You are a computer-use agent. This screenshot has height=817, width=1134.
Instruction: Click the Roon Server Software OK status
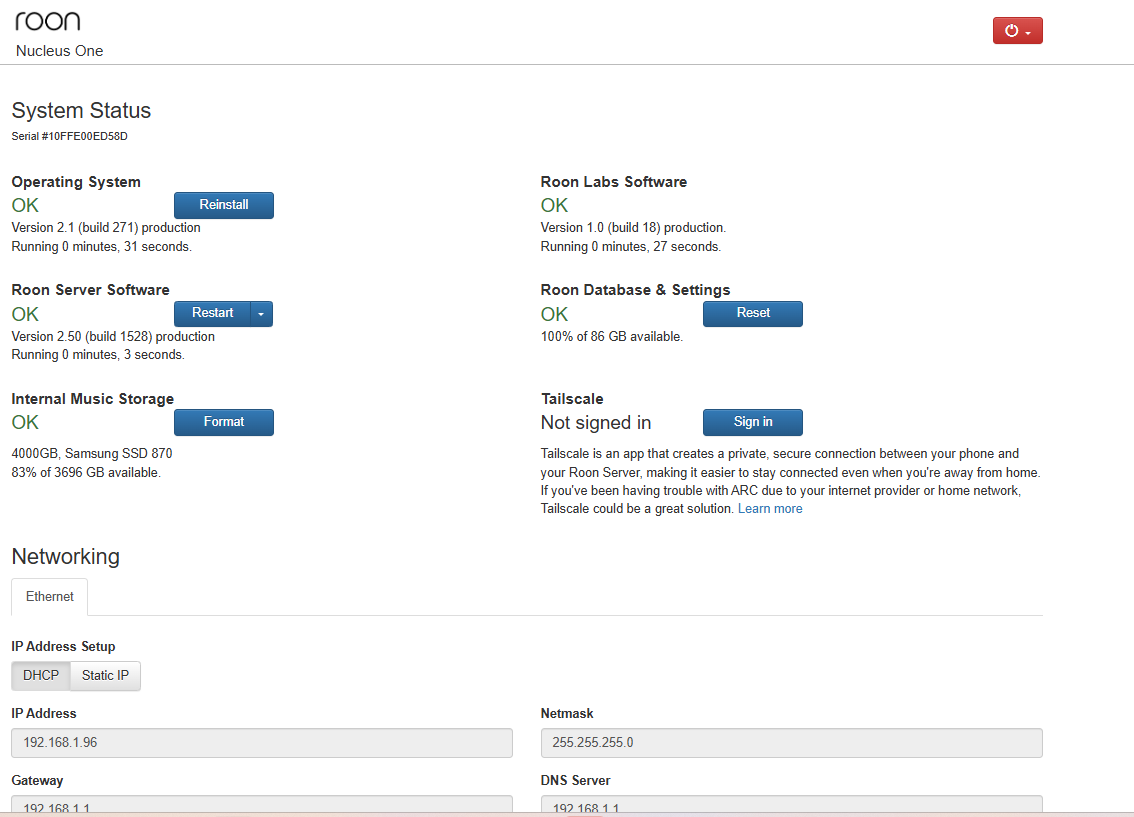(x=25, y=315)
